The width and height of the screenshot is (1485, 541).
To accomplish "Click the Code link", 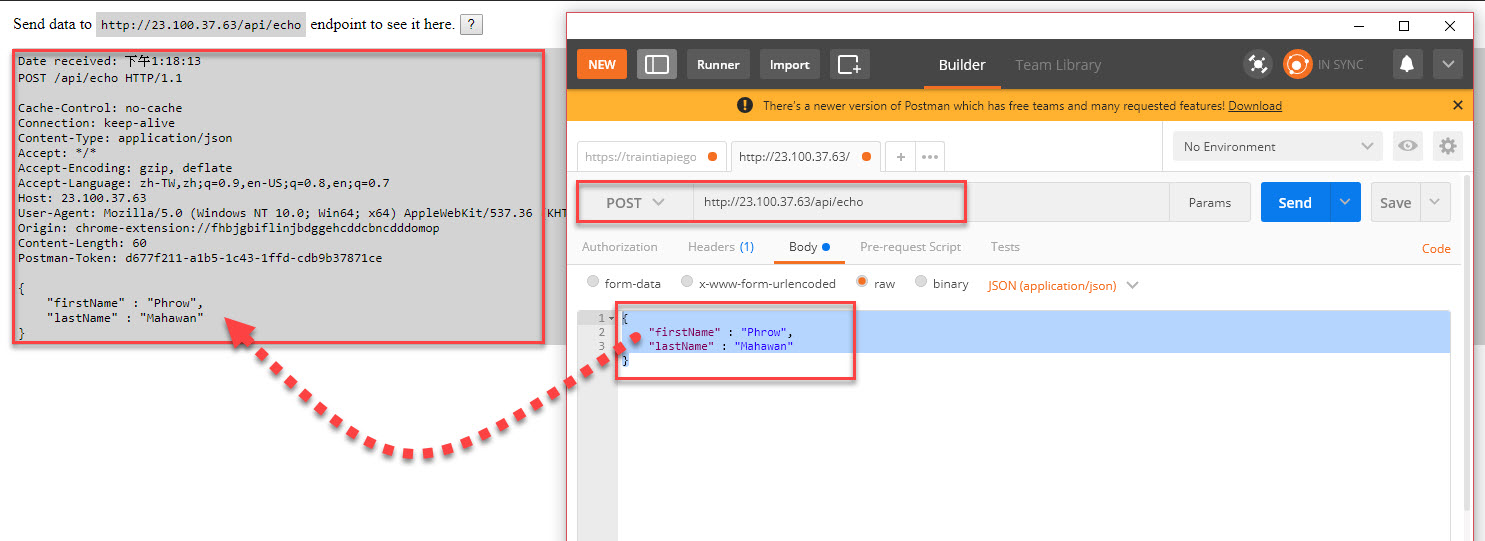I will 1436,249.
